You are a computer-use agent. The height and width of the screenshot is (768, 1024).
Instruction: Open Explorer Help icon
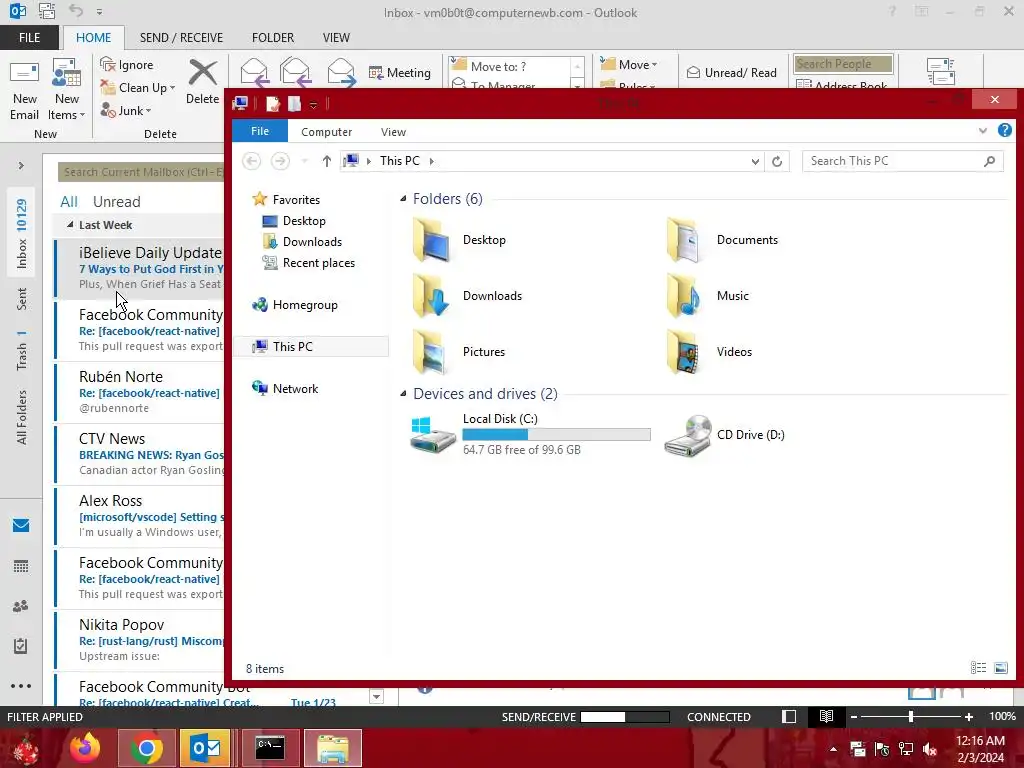[1004, 131]
